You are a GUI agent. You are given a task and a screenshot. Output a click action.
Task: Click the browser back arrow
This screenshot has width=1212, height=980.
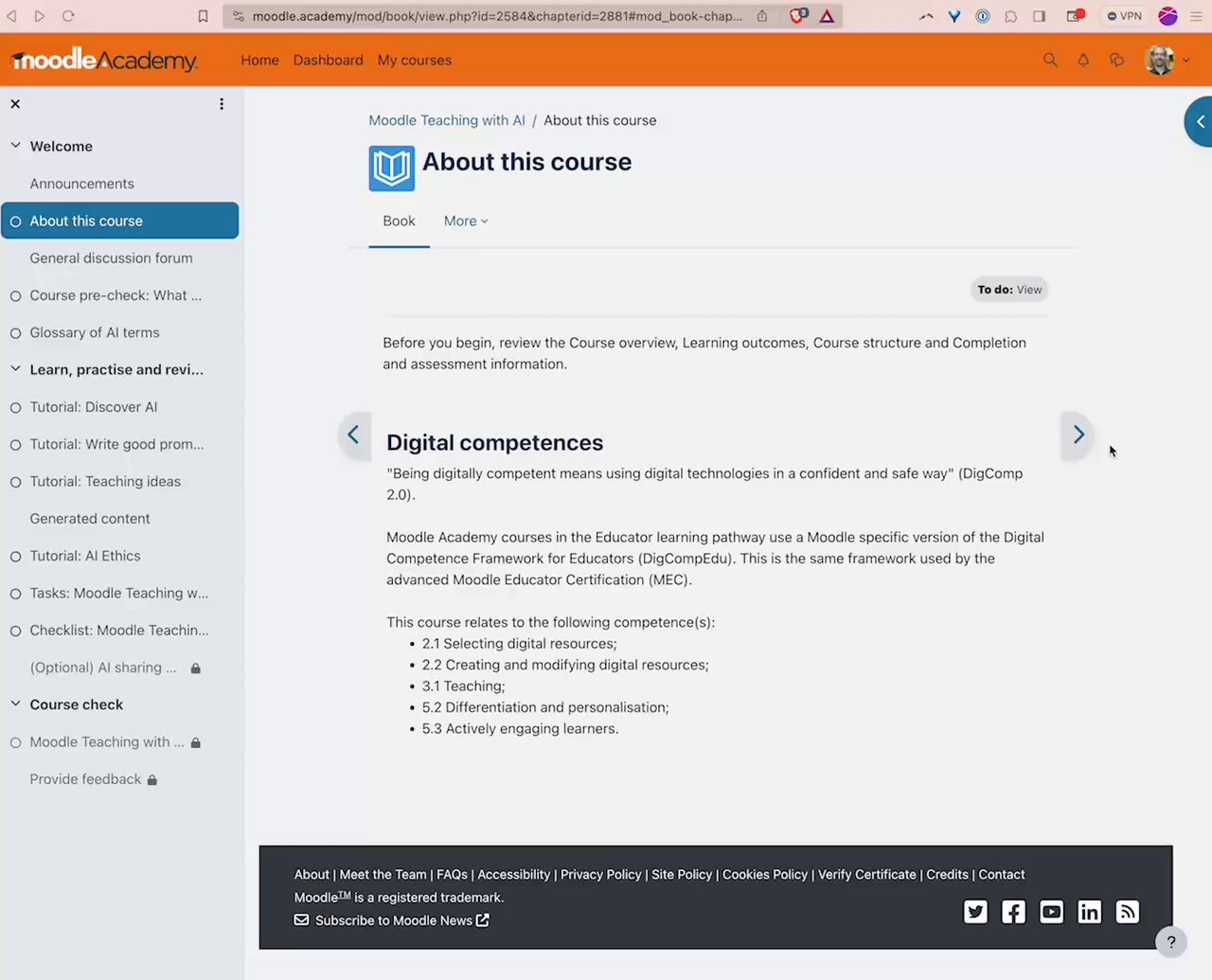tap(12, 16)
